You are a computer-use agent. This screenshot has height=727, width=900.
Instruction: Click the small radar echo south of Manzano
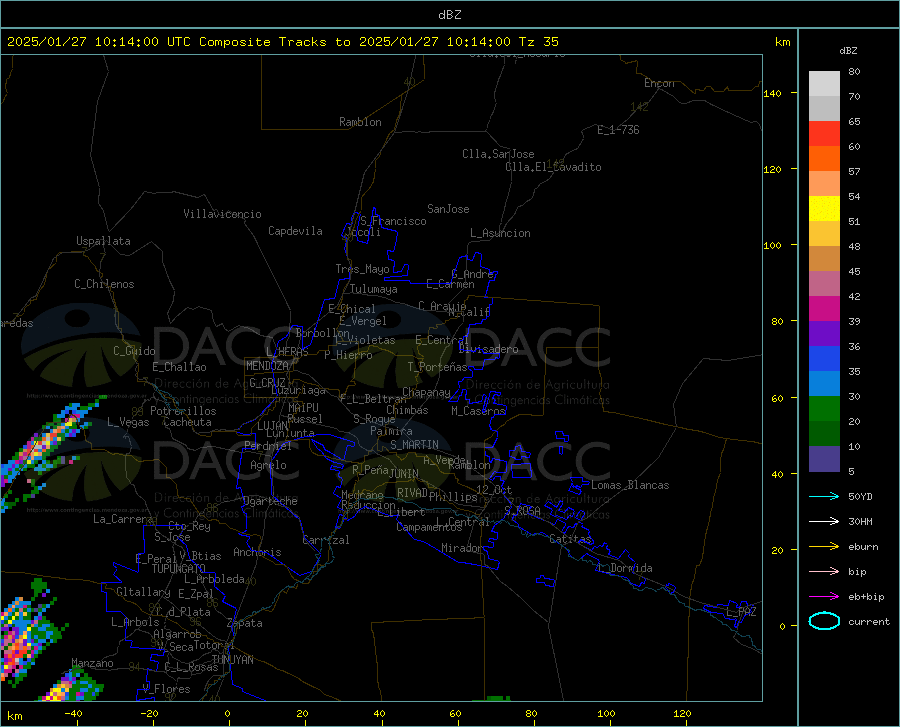72,686
